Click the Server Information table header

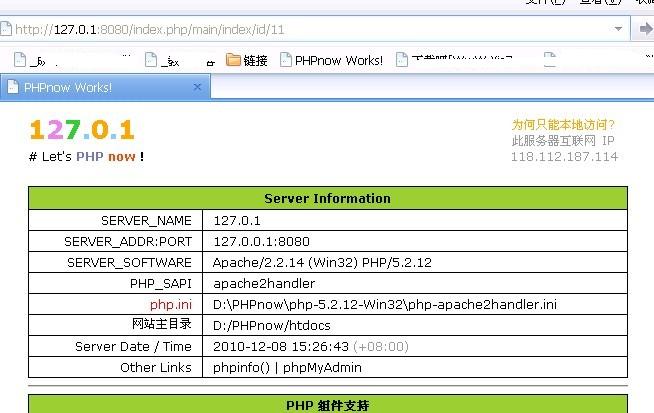327,198
